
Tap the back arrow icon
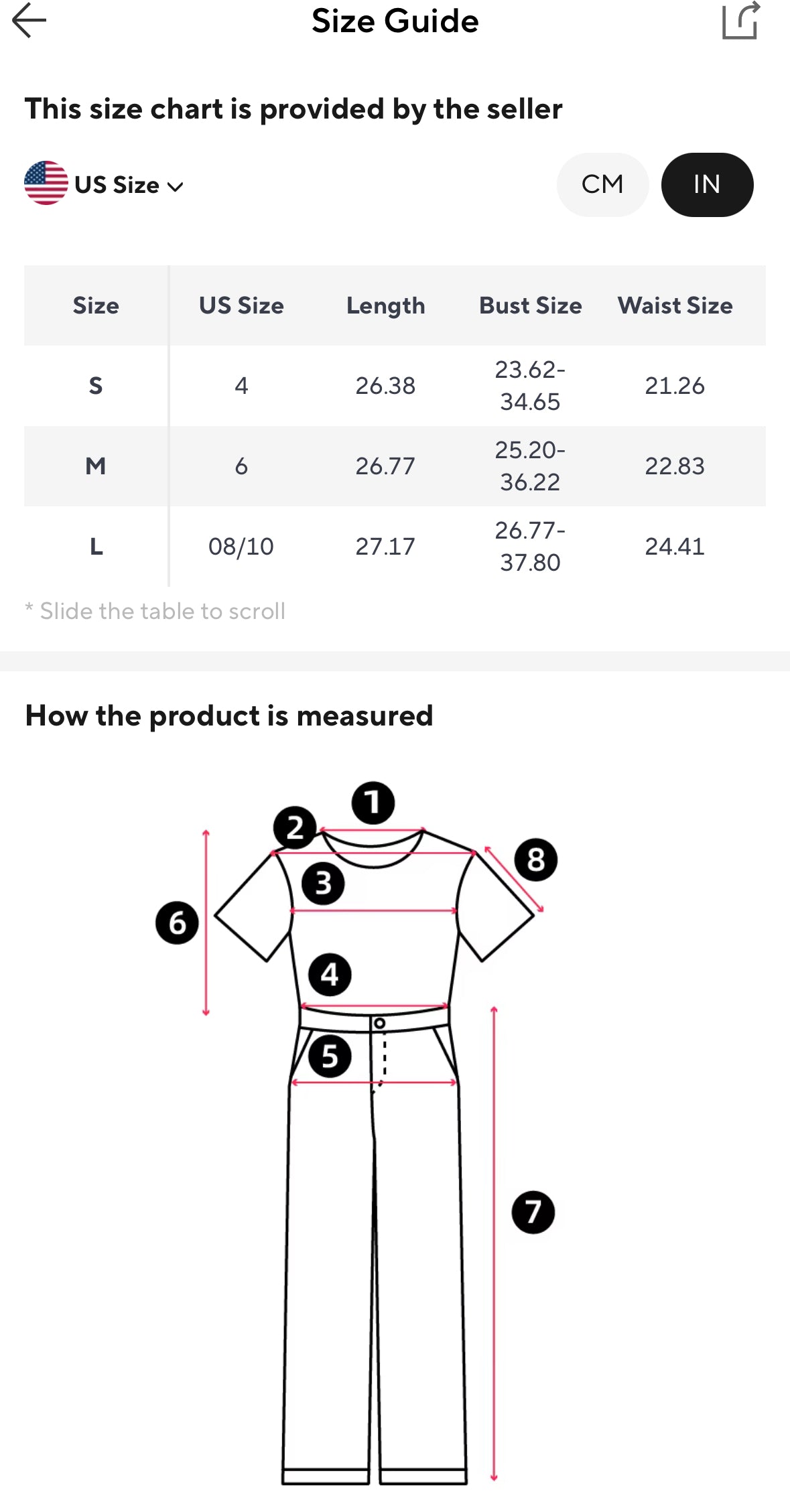pos(29,20)
